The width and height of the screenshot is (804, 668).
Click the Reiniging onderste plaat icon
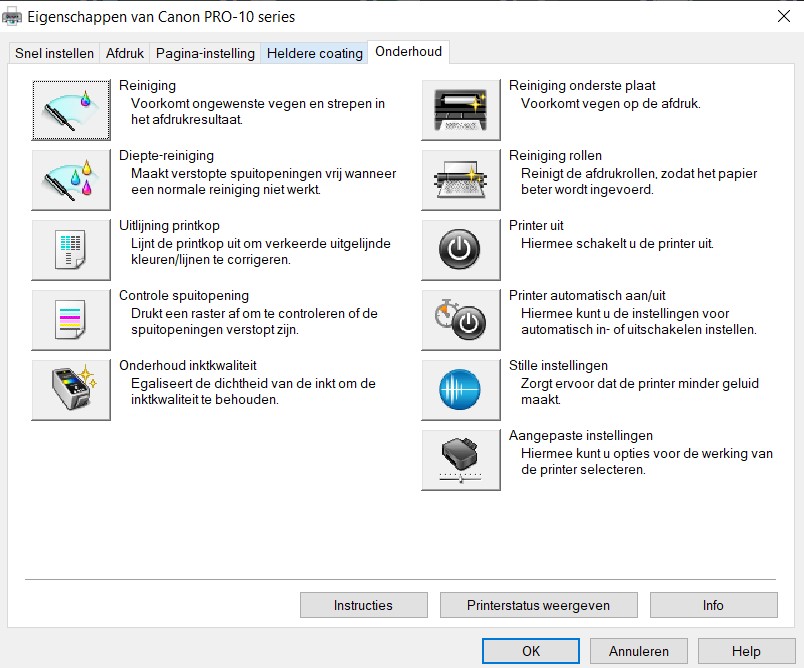[460, 110]
